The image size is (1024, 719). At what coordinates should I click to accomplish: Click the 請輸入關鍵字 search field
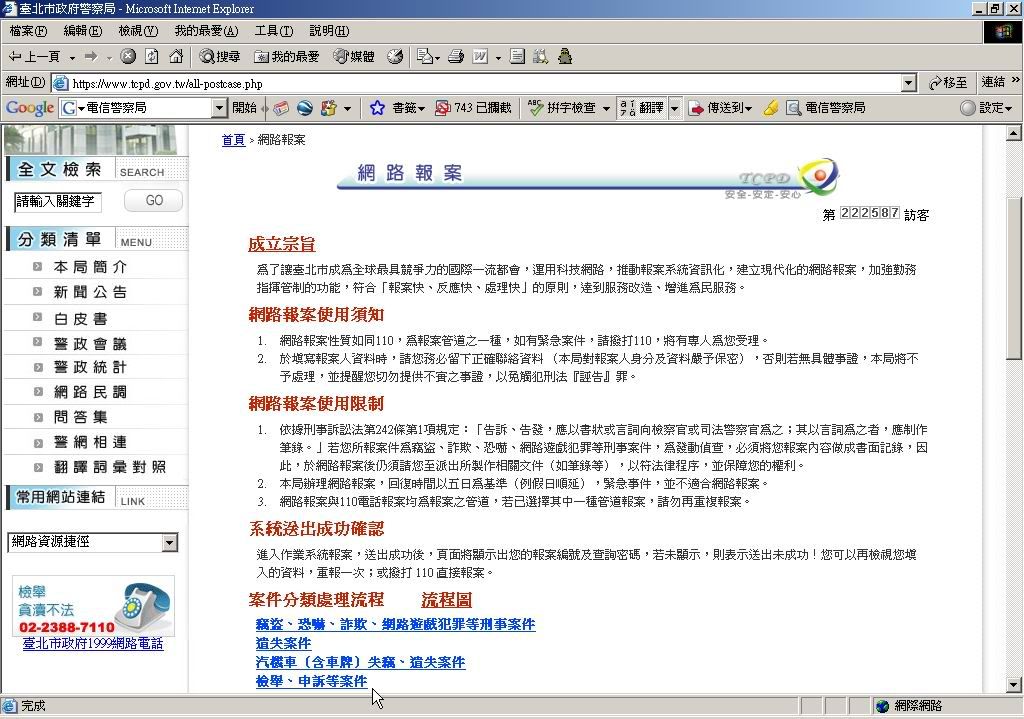pyautogui.click(x=58, y=201)
